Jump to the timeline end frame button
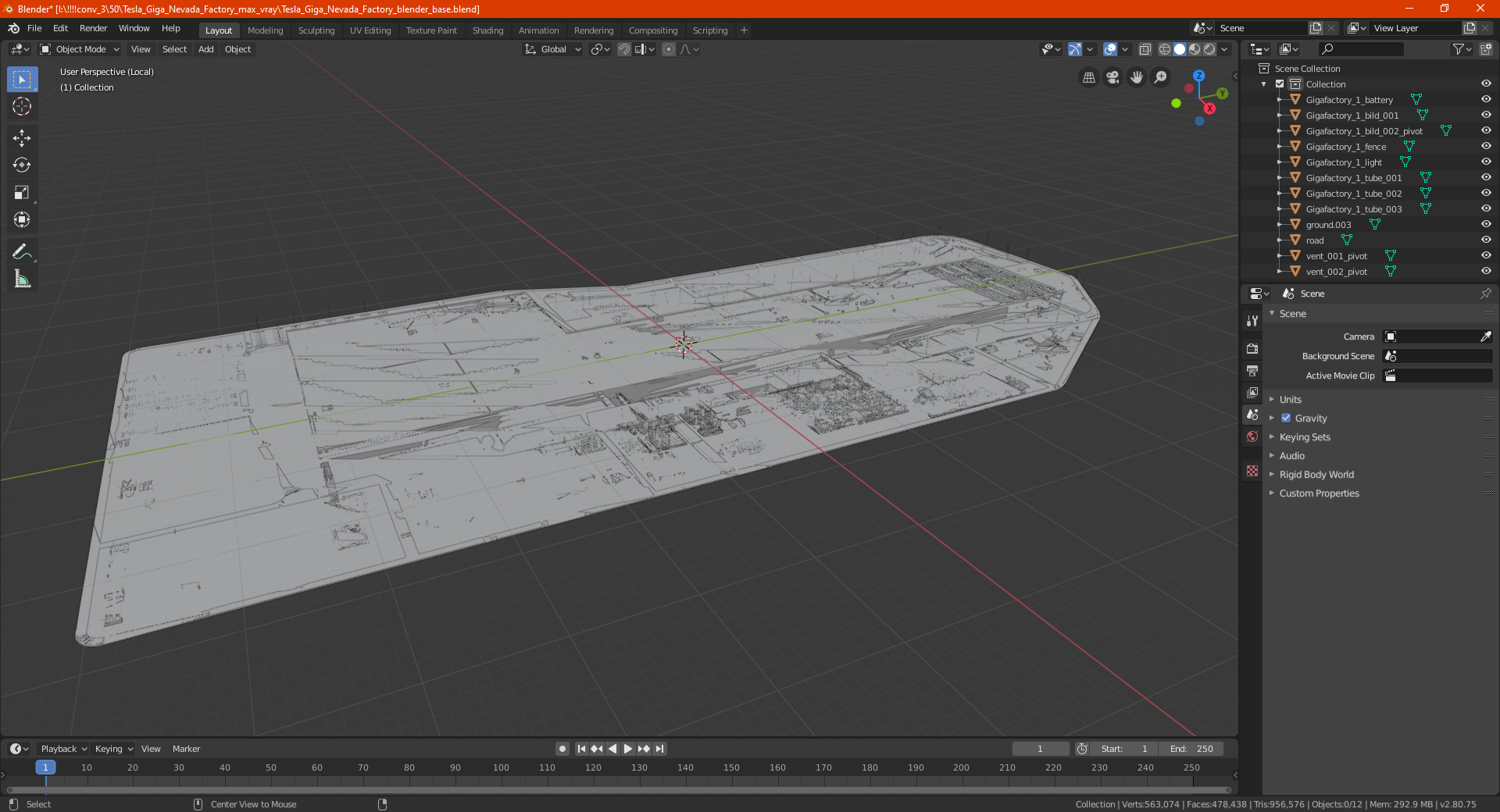1500x812 pixels. click(659, 749)
